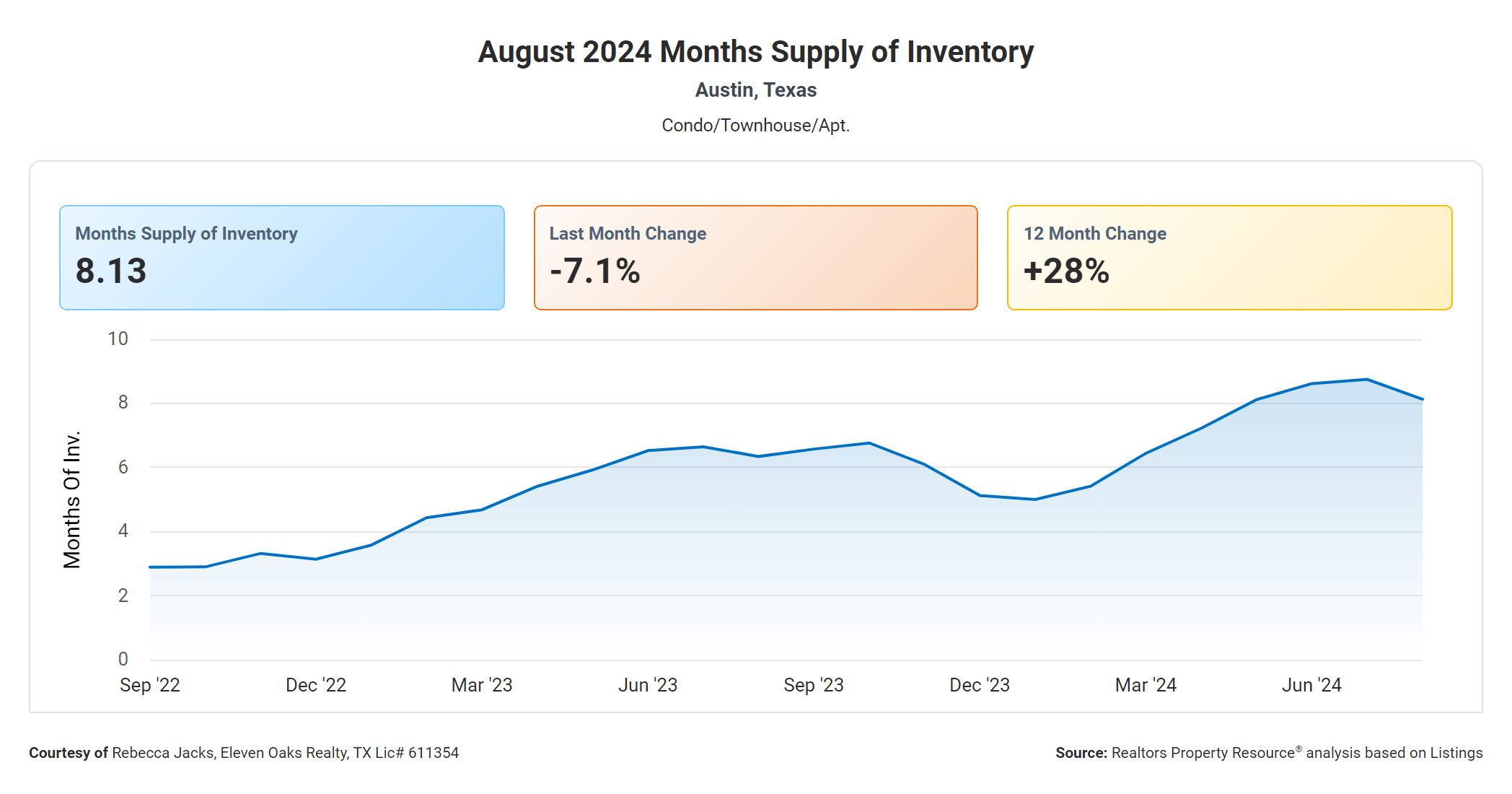Click the Months Supply of Inventory card
Screen dimensions: 1512x794
pos(281,258)
